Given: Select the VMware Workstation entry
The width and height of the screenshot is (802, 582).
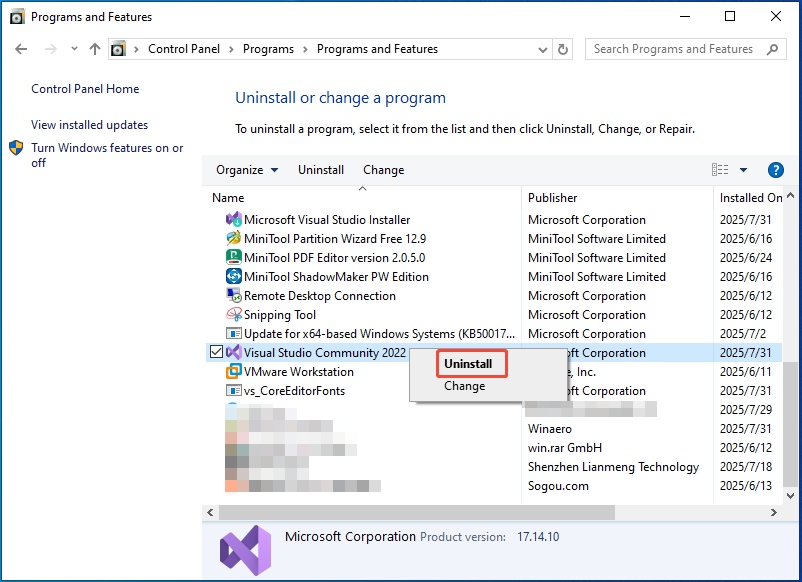Looking at the screenshot, I should [299, 372].
